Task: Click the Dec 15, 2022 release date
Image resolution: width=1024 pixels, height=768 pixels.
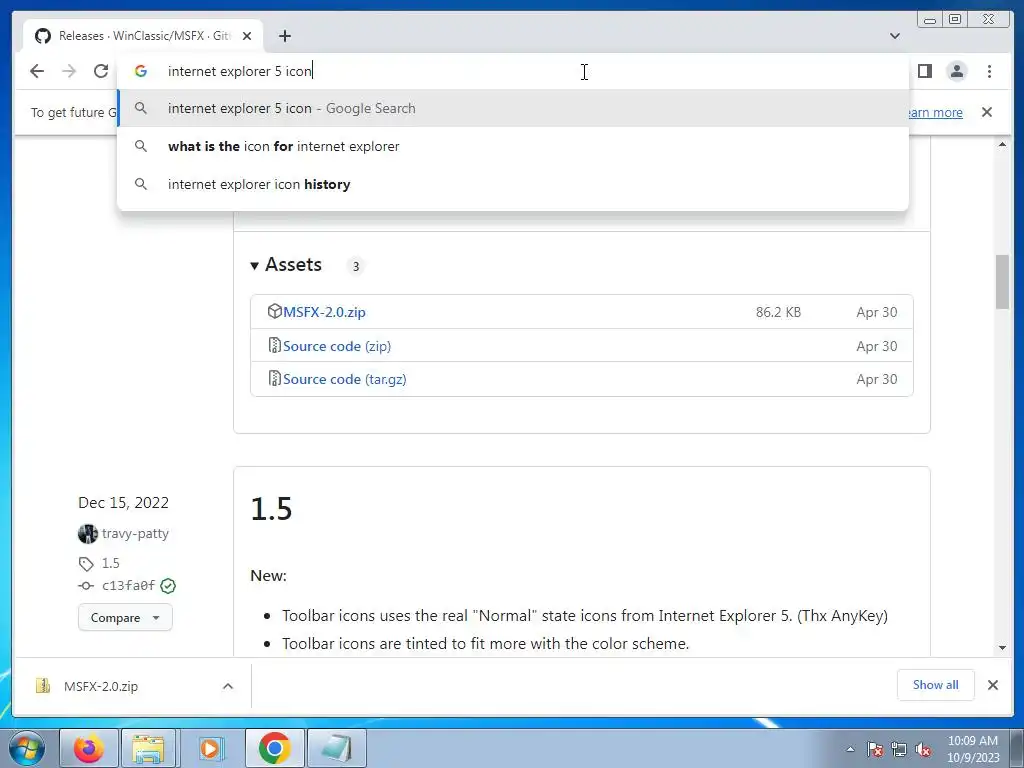Action: 123,503
